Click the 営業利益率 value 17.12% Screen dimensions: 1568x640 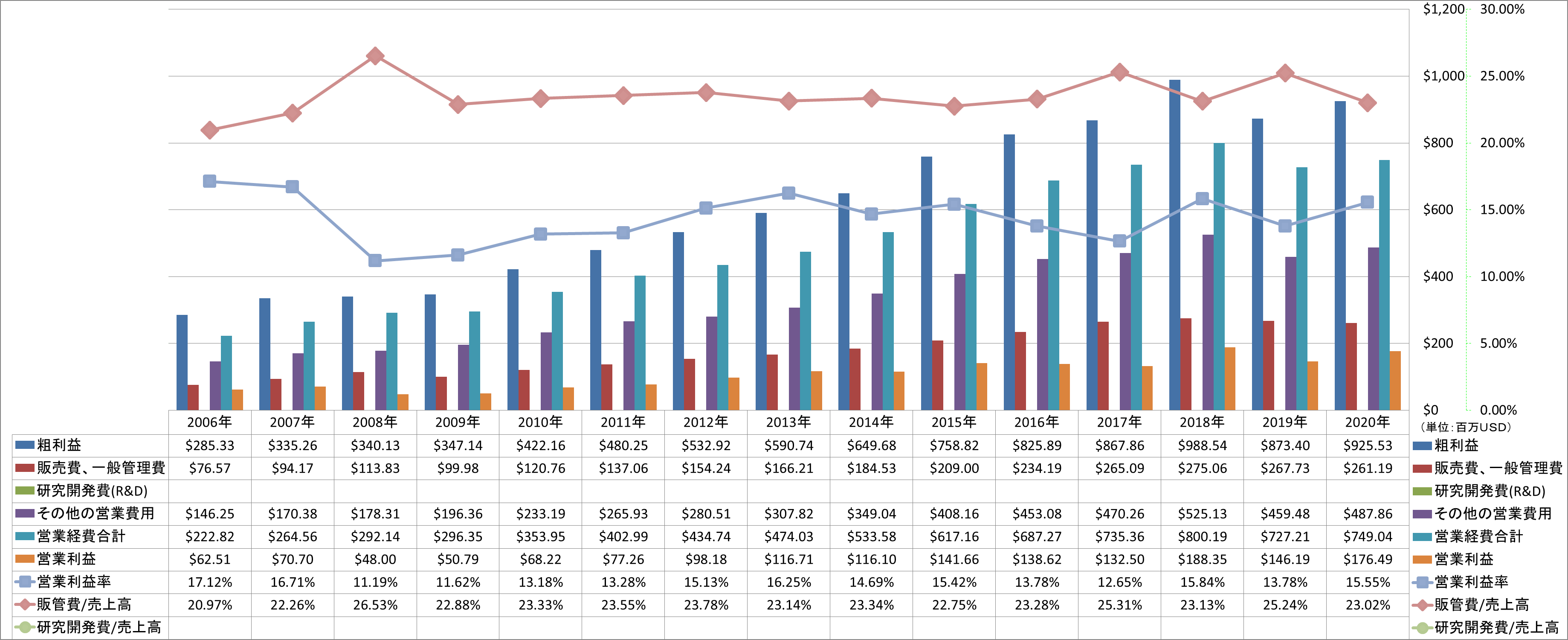point(209,582)
